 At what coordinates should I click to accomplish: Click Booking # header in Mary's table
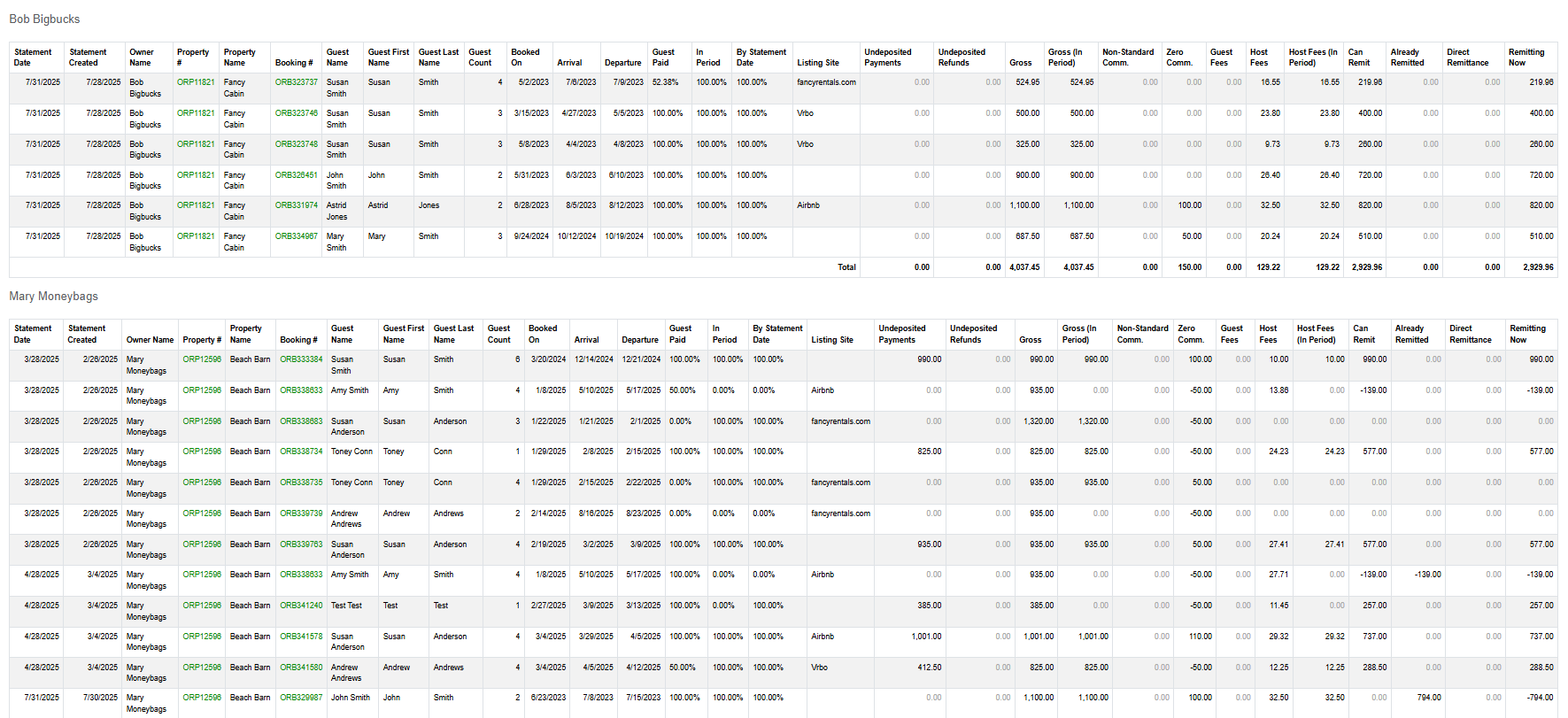click(x=298, y=340)
